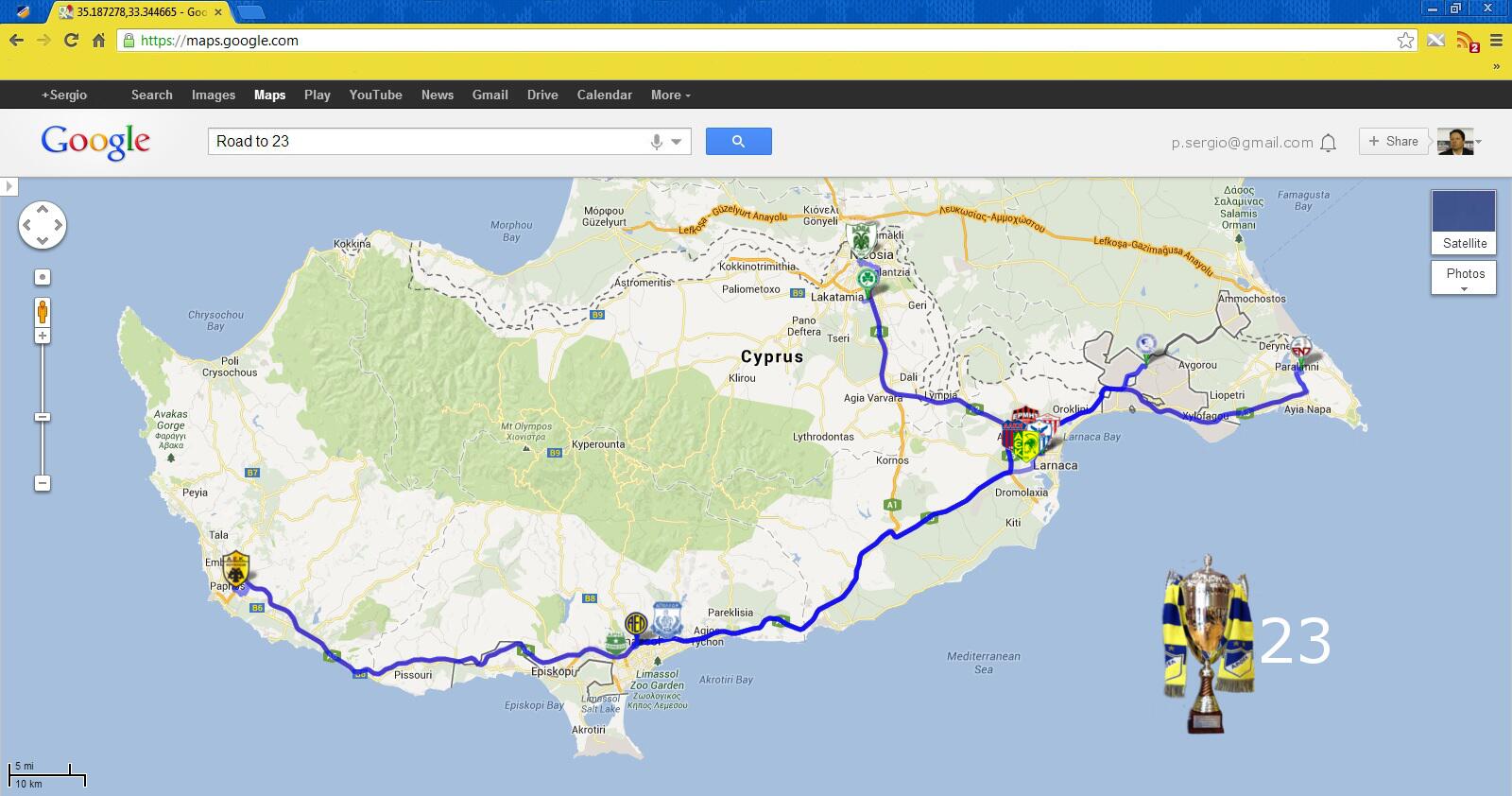The height and width of the screenshot is (796, 1512).
Task: Open Play in the Google bar
Action: click(x=318, y=95)
